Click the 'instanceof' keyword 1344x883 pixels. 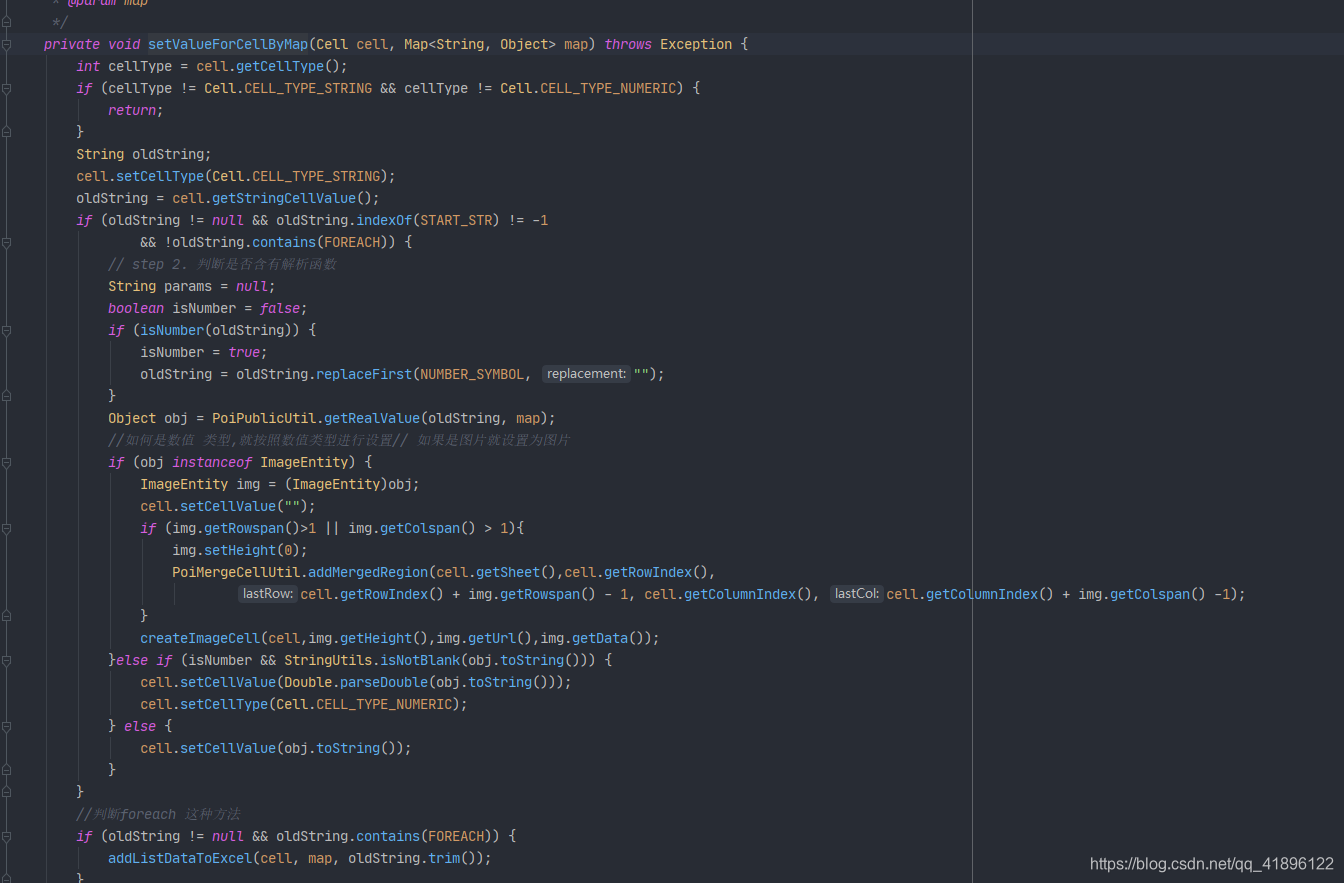point(212,462)
